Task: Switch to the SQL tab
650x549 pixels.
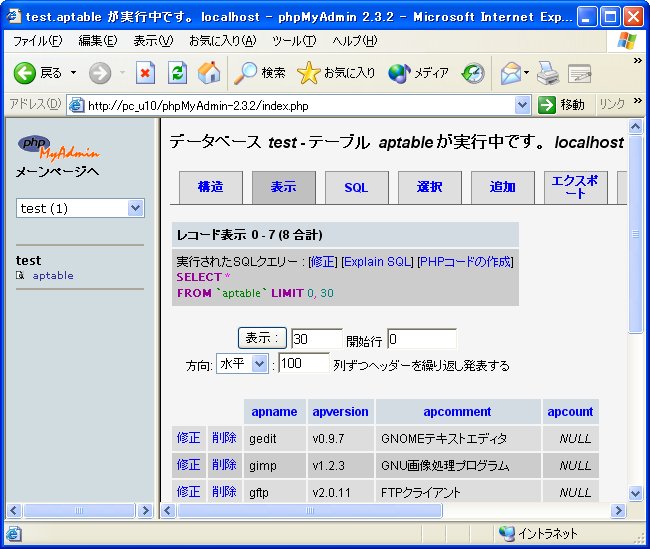Action: tap(357, 187)
